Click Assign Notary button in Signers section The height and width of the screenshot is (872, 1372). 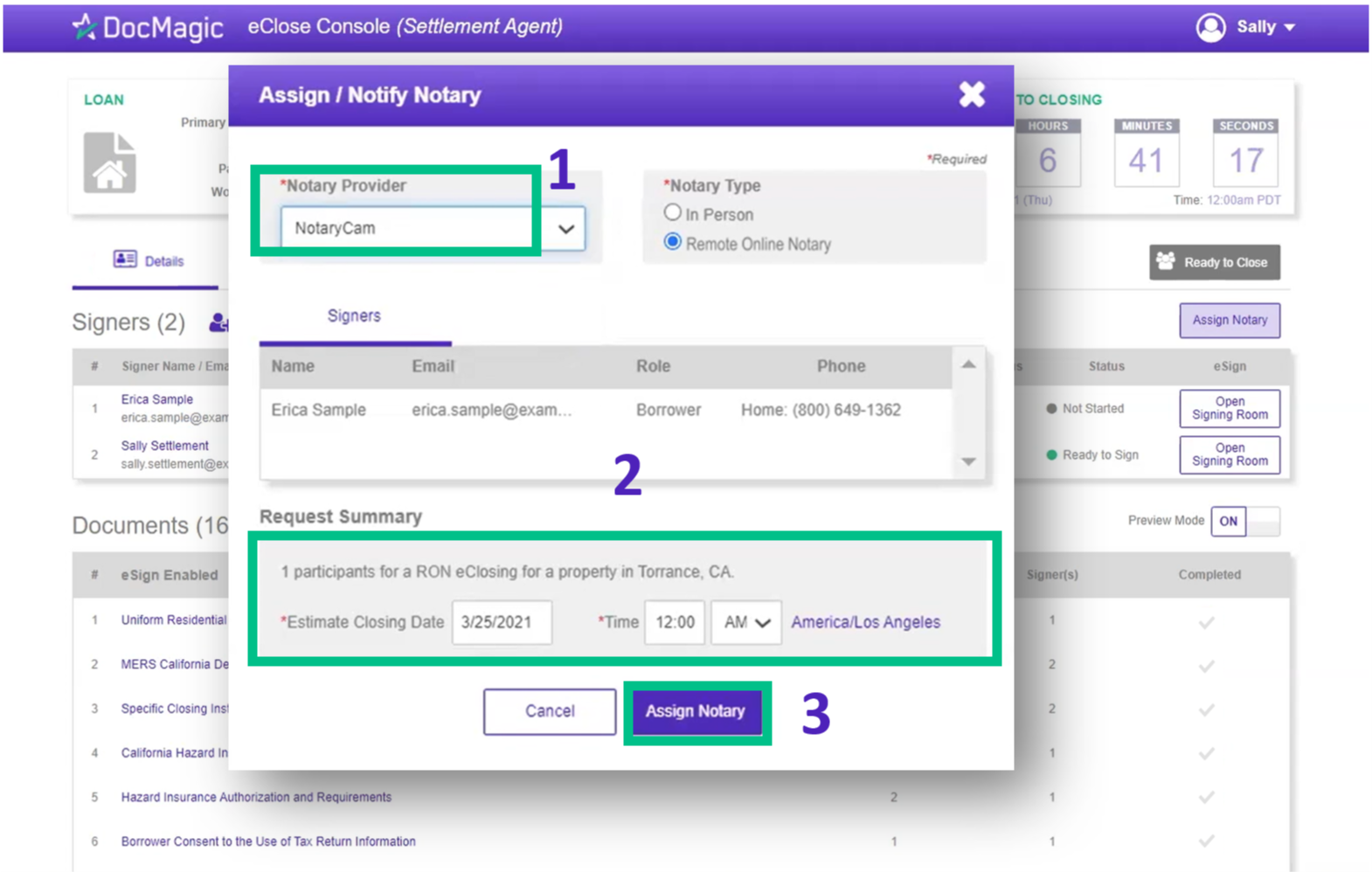point(1230,320)
